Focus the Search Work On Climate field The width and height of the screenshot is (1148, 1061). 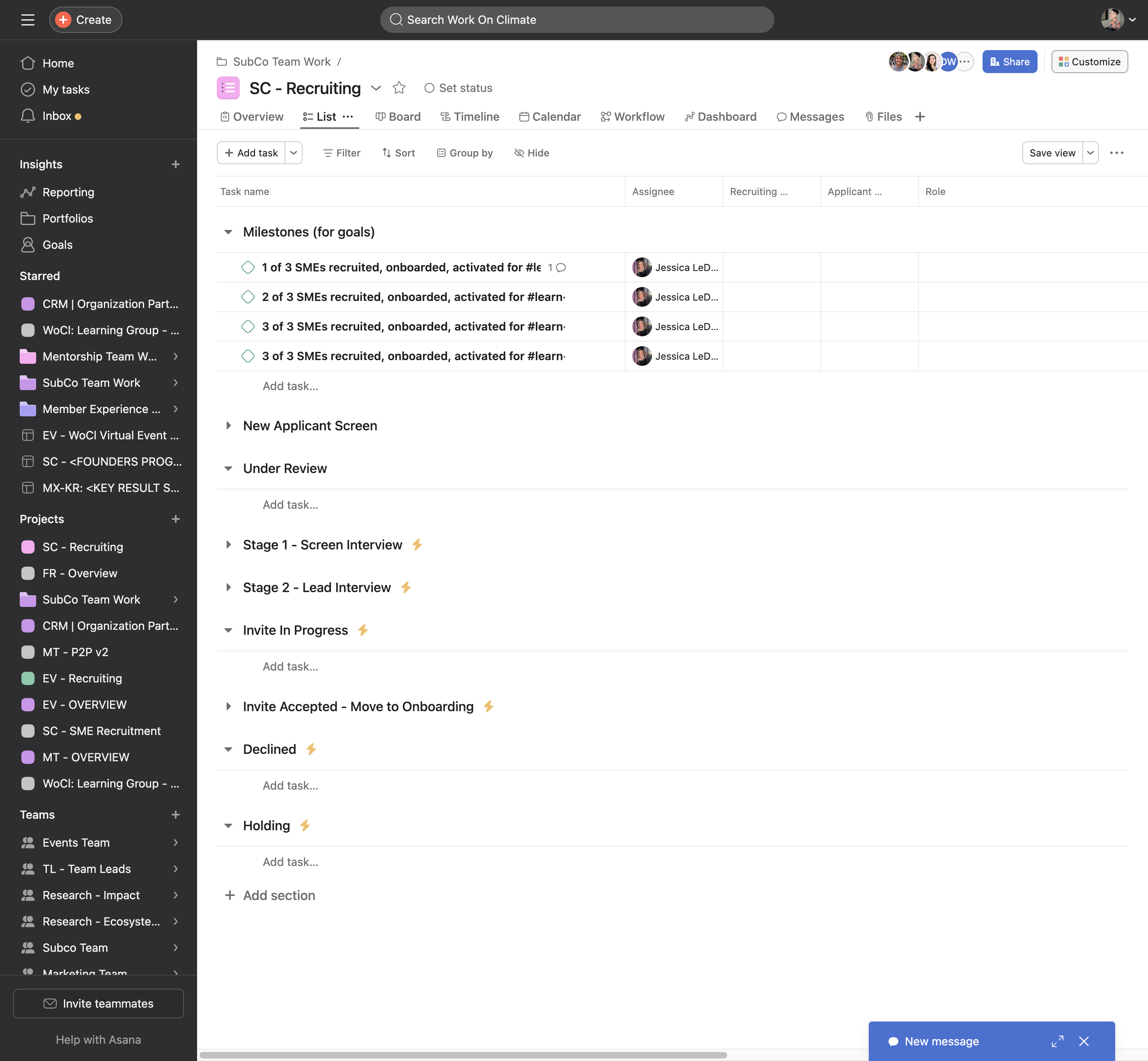click(x=577, y=20)
